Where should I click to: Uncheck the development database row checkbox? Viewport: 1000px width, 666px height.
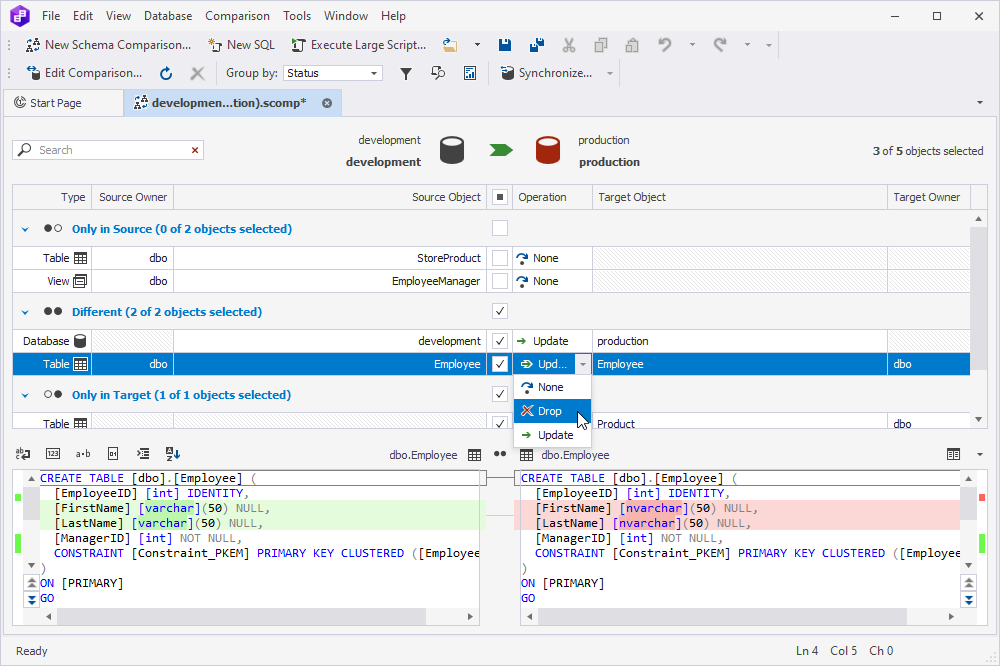coord(500,341)
